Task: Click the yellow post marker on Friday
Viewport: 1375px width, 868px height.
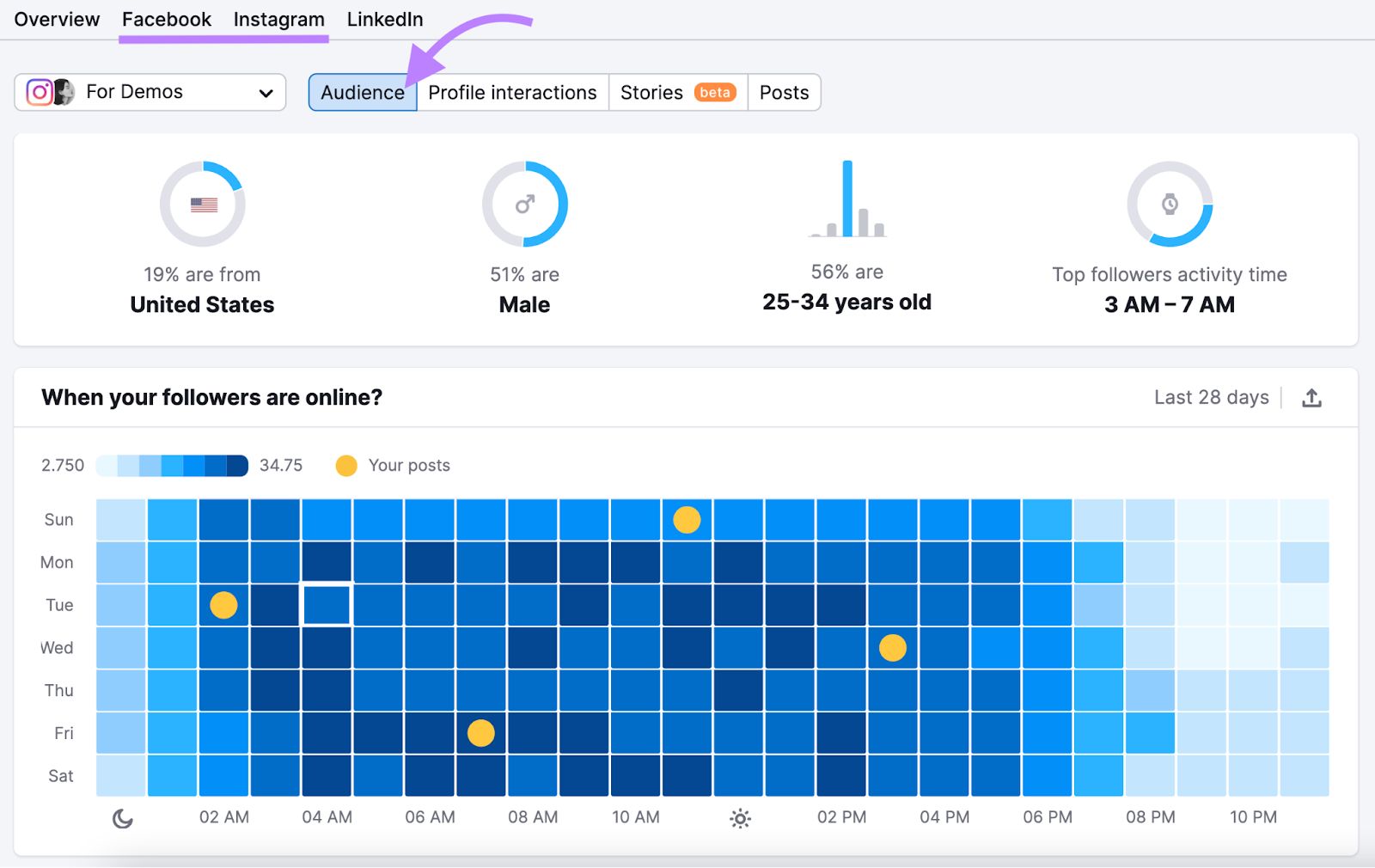Action: 480,733
